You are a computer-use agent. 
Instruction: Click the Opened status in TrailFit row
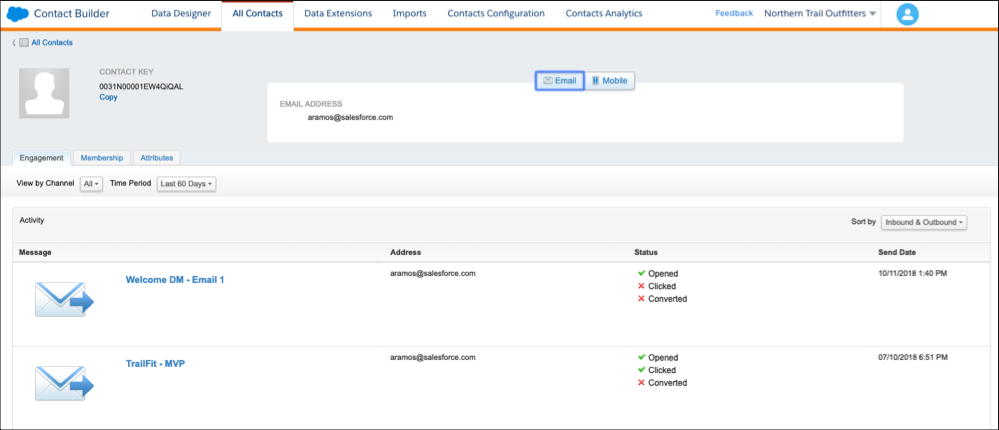pyautogui.click(x=658, y=357)
